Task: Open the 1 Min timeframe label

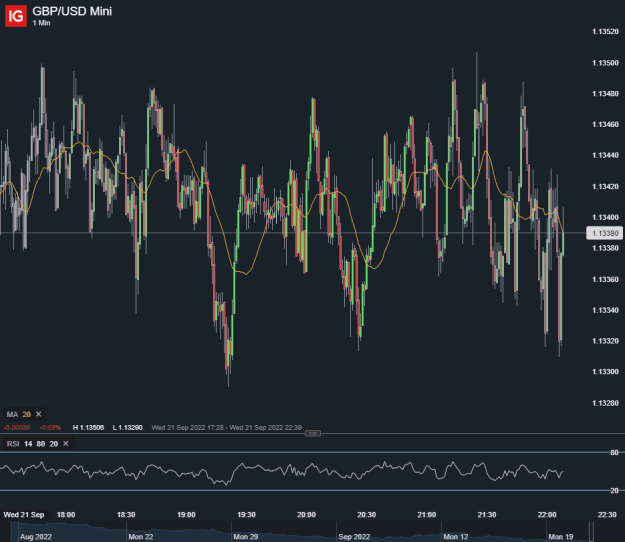Action: [x=41, y=23]
